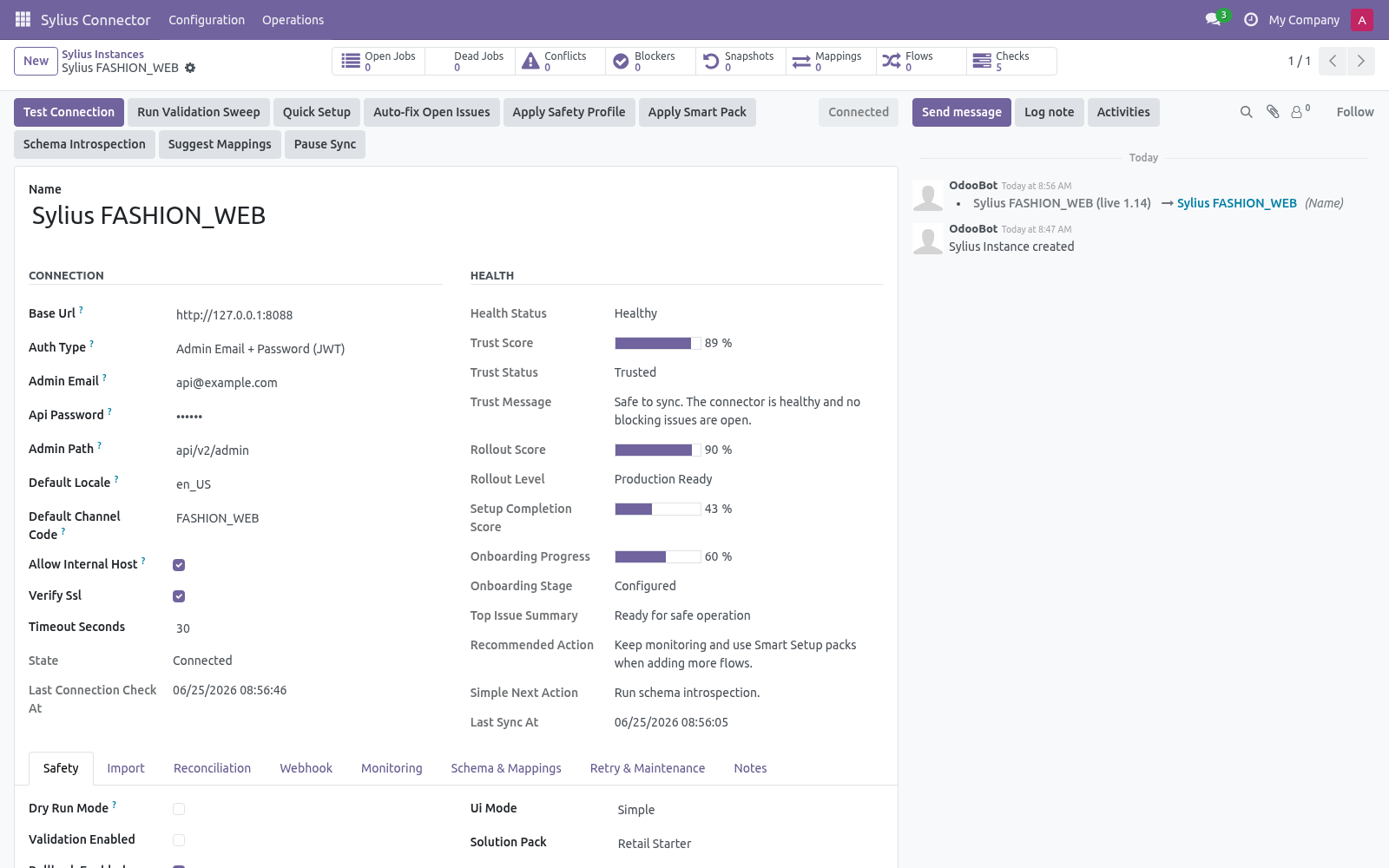The image size is (1389, 868).
Task: Open the activities clock icon
Action: [1251, 19]
